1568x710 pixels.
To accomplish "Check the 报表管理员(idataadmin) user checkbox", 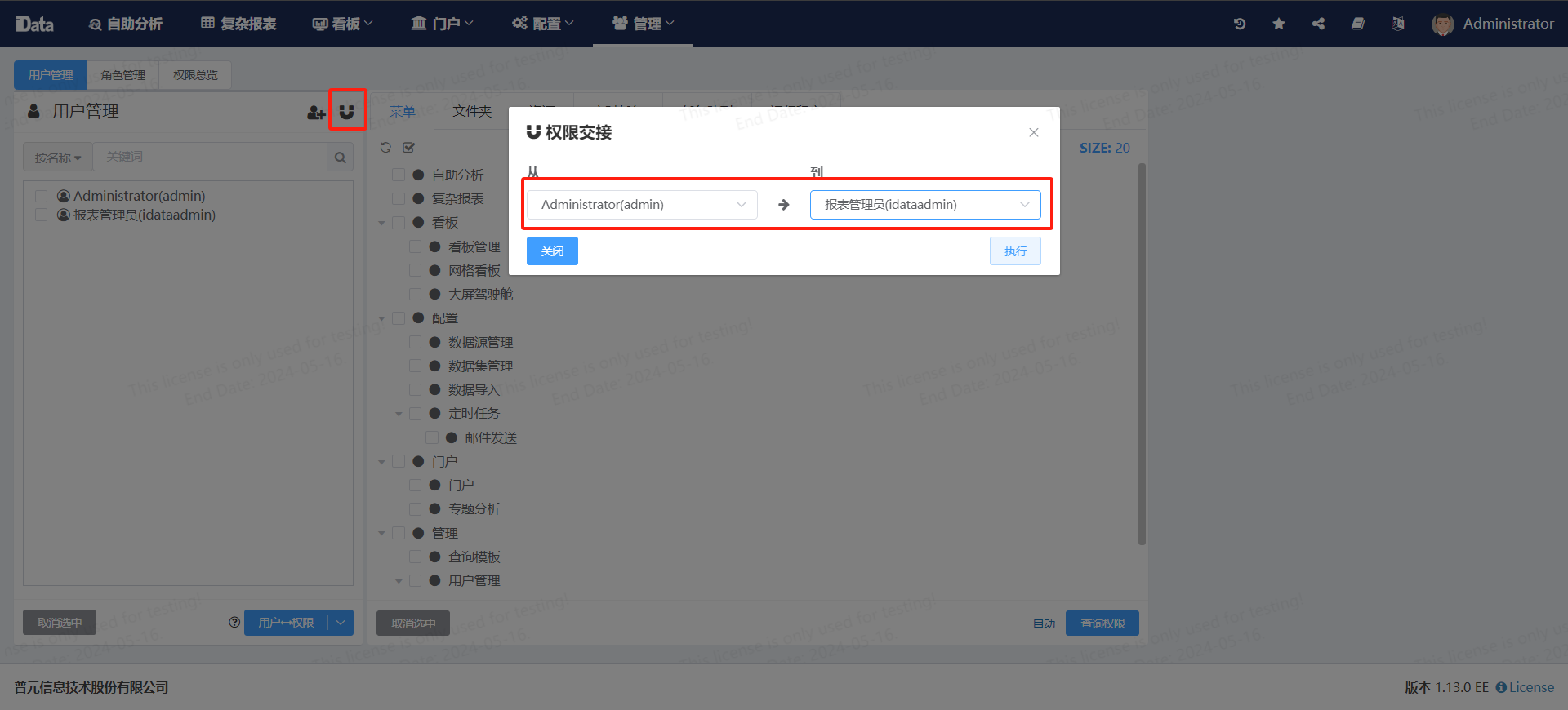I will click(x=41, y=215).
